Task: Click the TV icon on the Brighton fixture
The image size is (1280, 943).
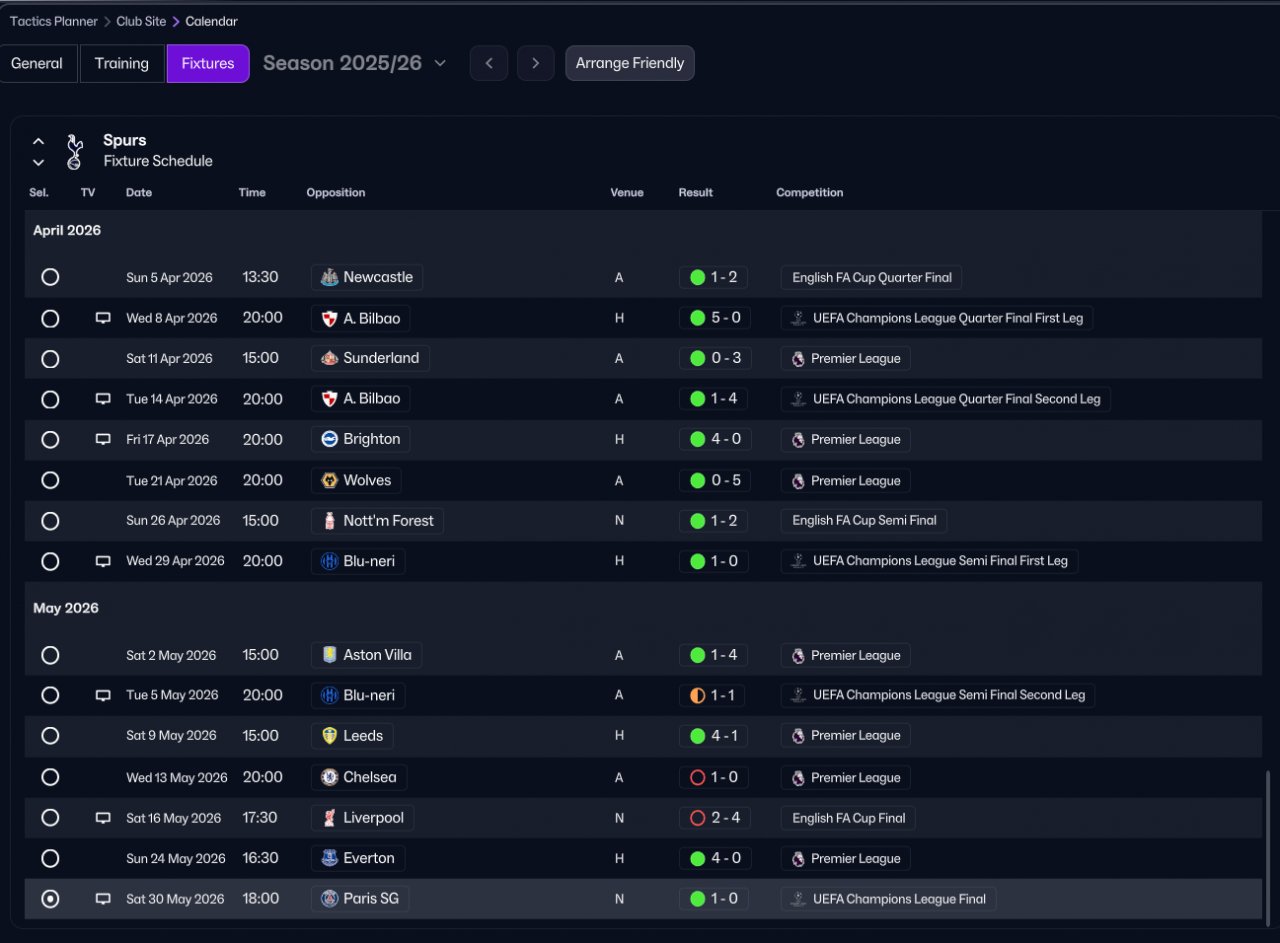Action: (103, 439)
